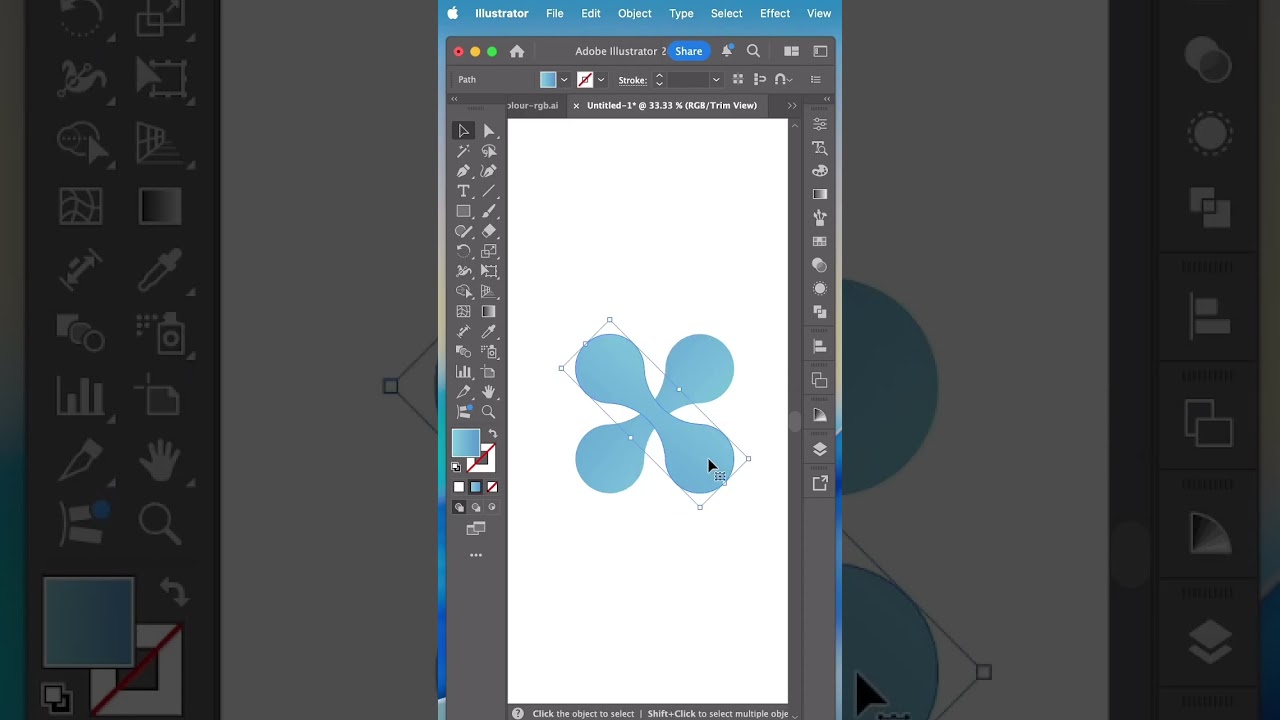Screen dimensions: 1280x720
Task: Open the stroke weight dropdown
Action: (716, 80)
